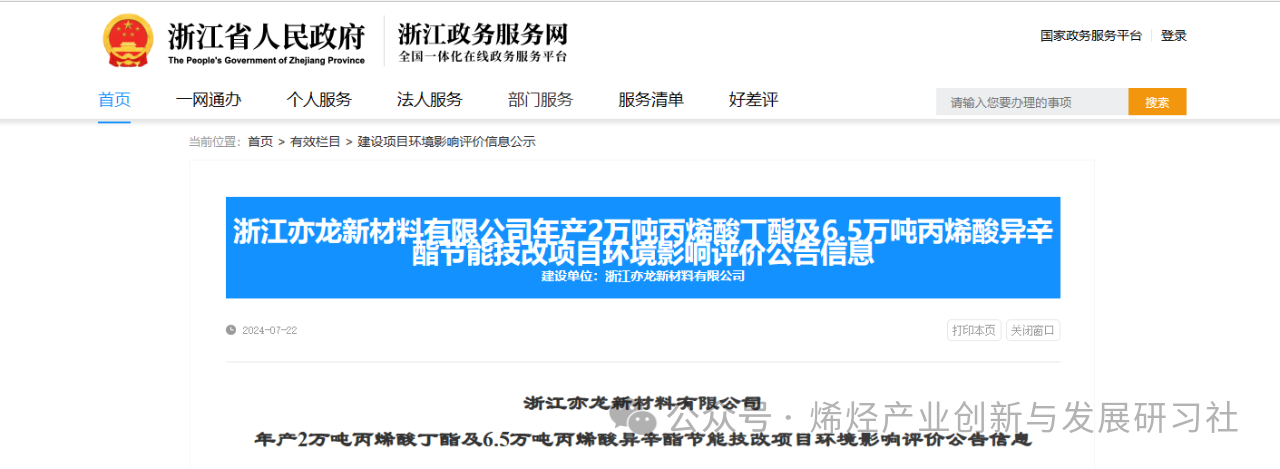Click the 打印本页 button
Image resolution: width=1280 pixels, height=469 pixels.
(974, 330)
